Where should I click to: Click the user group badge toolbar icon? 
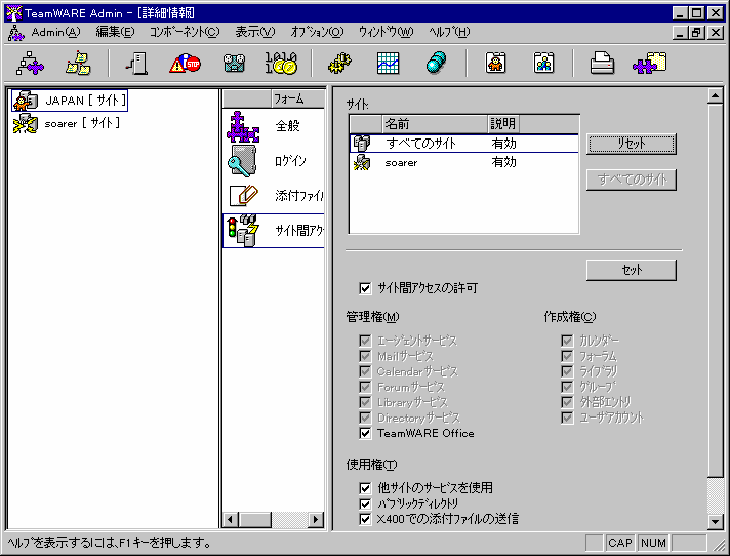click(544, 63)
